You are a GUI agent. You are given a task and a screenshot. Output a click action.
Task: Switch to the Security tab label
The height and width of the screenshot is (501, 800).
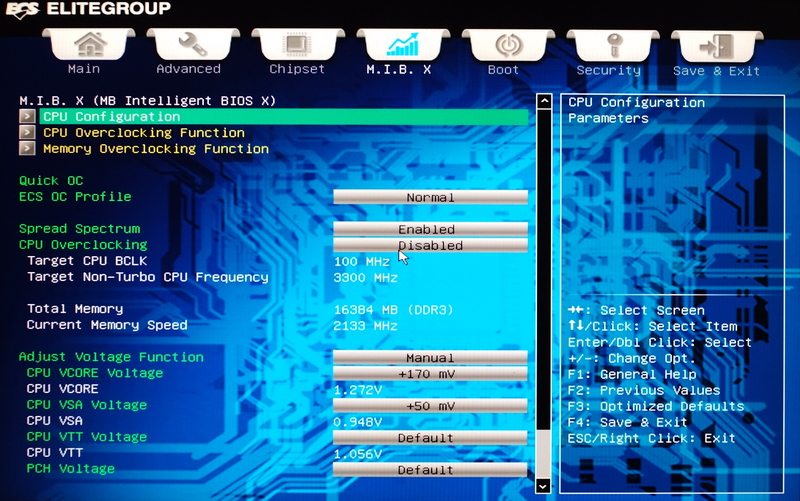pyautogui.click(x=608, y=70)
